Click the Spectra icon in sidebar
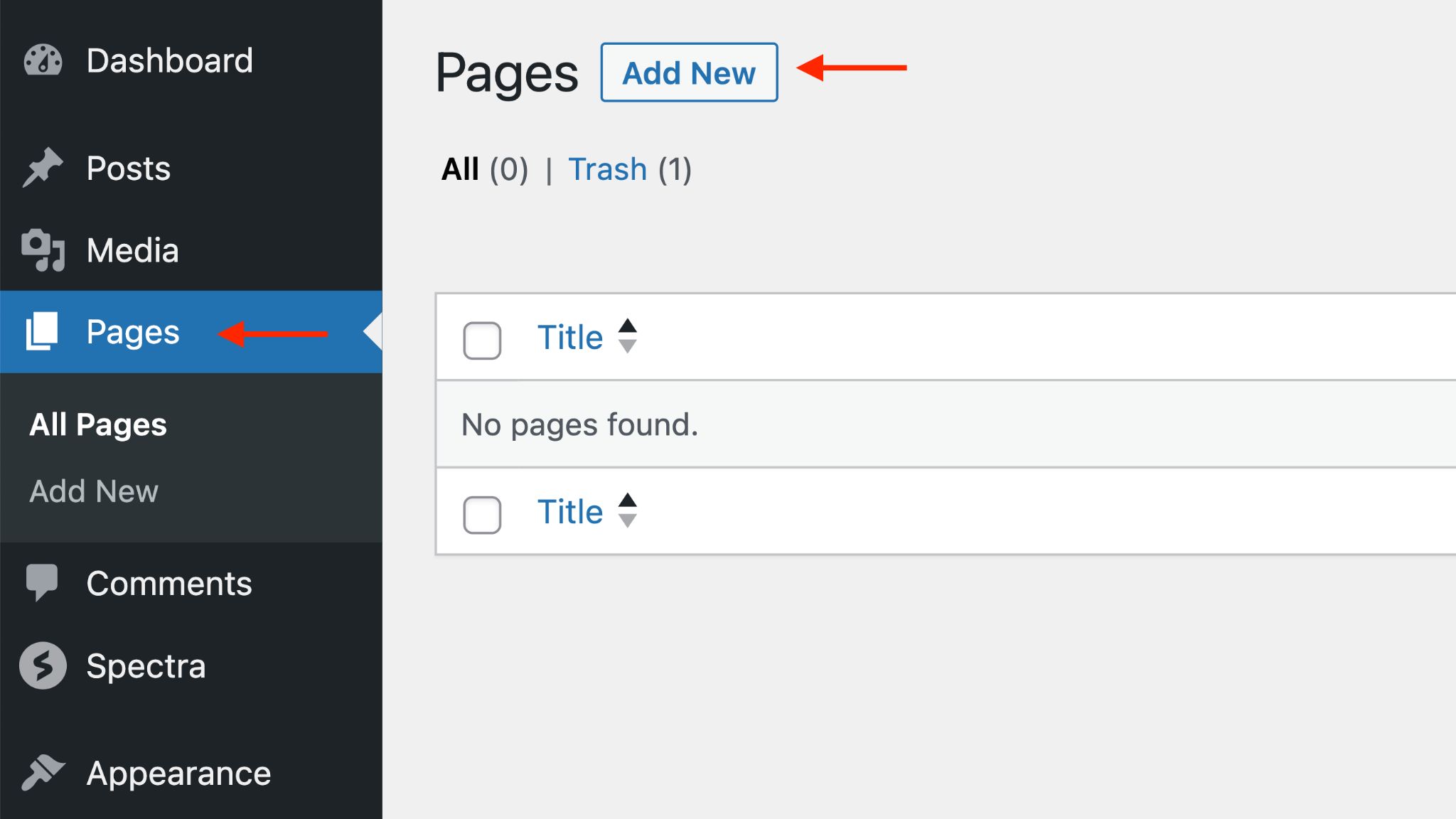The width and height of the screenshot is (1456, 819). click(43, 665)
